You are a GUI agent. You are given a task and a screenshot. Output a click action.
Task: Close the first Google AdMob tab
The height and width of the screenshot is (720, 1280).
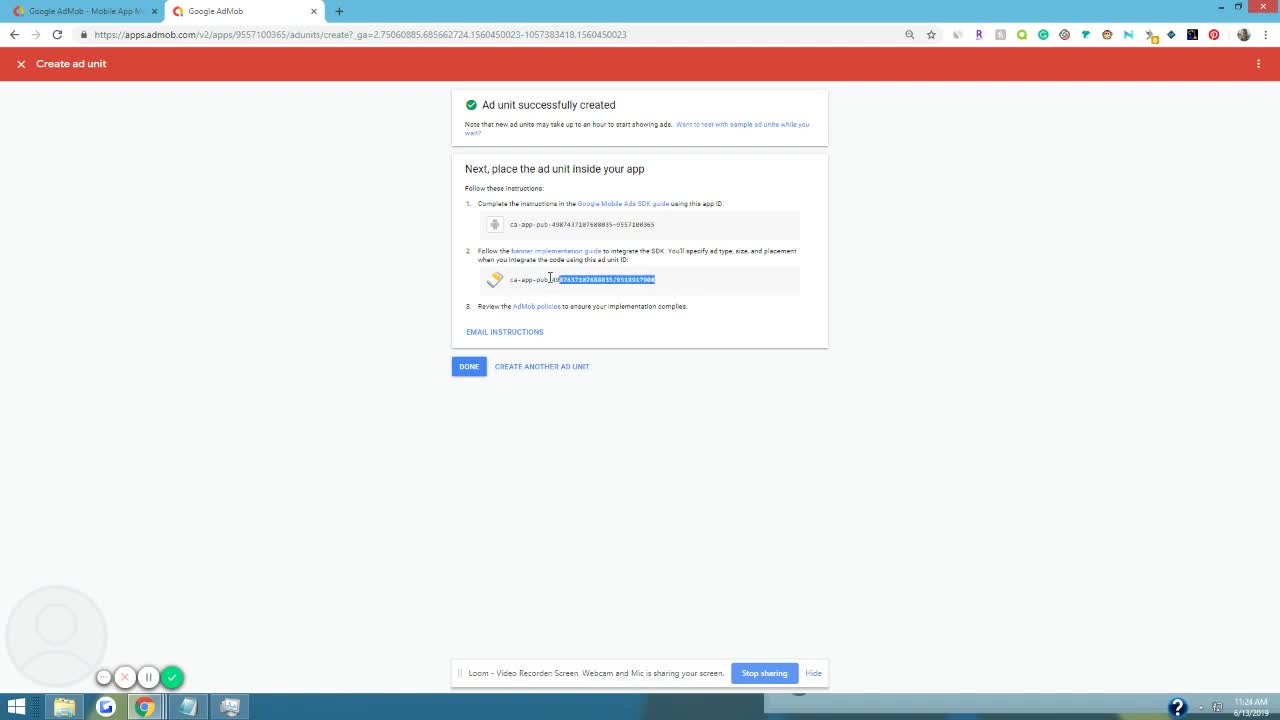pyautogui.click(x=154, y=11)
